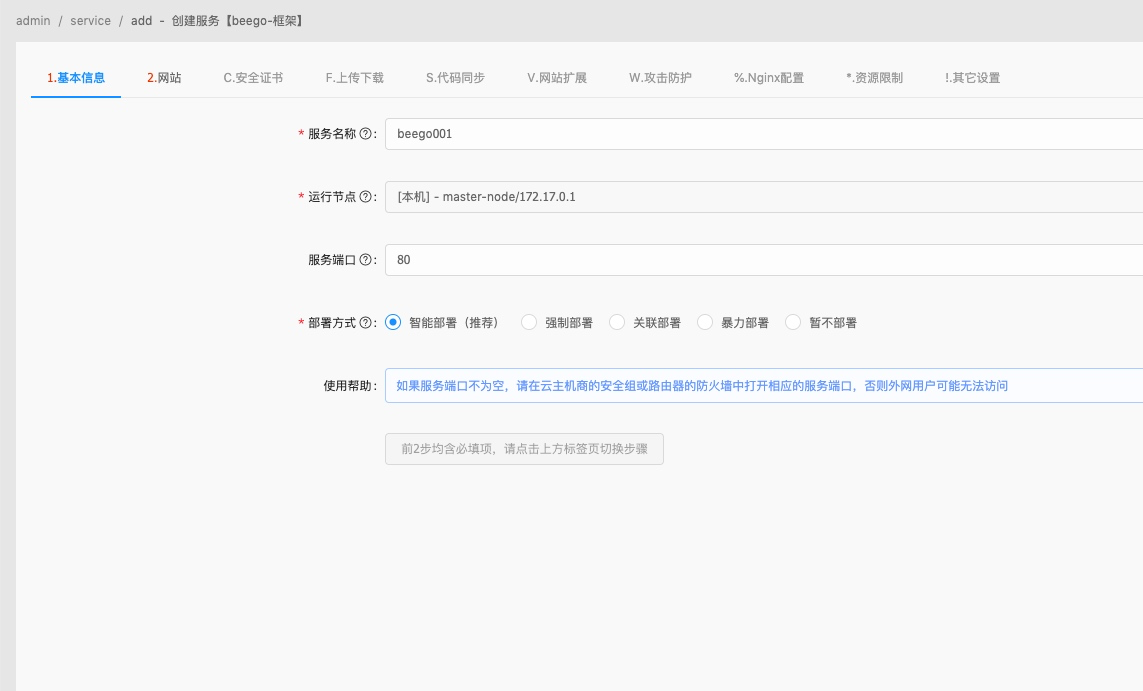Click the disabled 前2步均含必填项 button

(524, 449)
